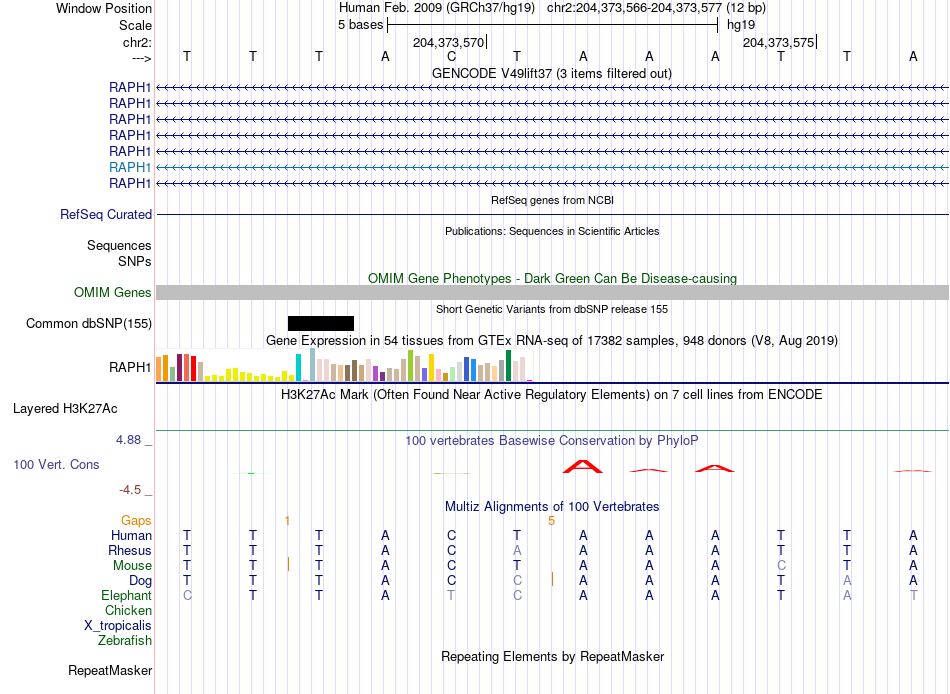Screen dimensions: 950x694
Task: Click the Window Position track label
Action: click(x=104, y=8)
